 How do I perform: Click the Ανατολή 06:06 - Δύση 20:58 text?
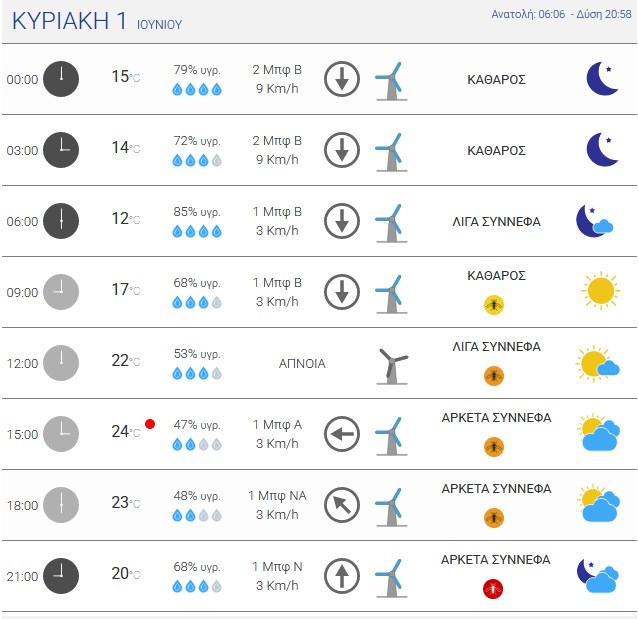562,14
